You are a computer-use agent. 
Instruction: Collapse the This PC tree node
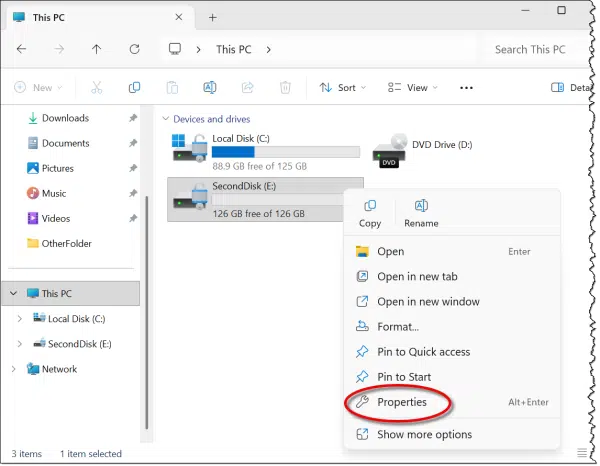[x=13, y=293]
